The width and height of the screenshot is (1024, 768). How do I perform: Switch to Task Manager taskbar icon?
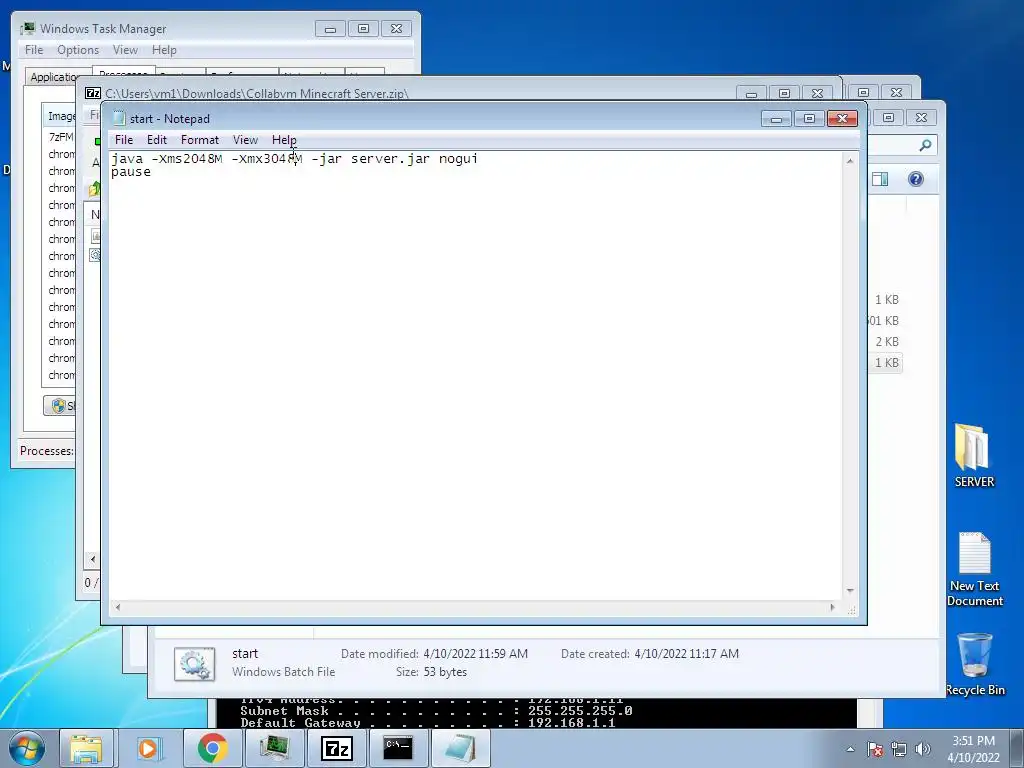(x=274, y=748)
